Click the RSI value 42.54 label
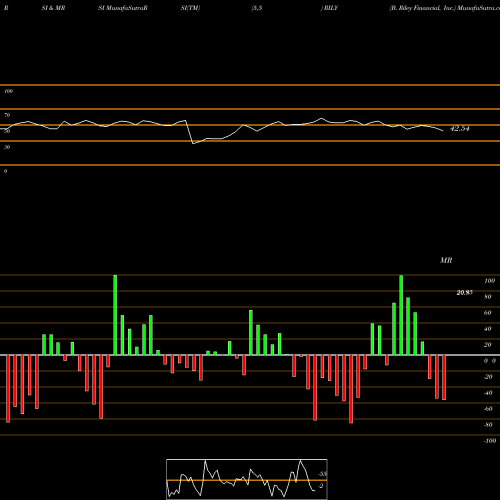This screenshot has height=500, width=500. pyautogui.click(x=460, y=129)
